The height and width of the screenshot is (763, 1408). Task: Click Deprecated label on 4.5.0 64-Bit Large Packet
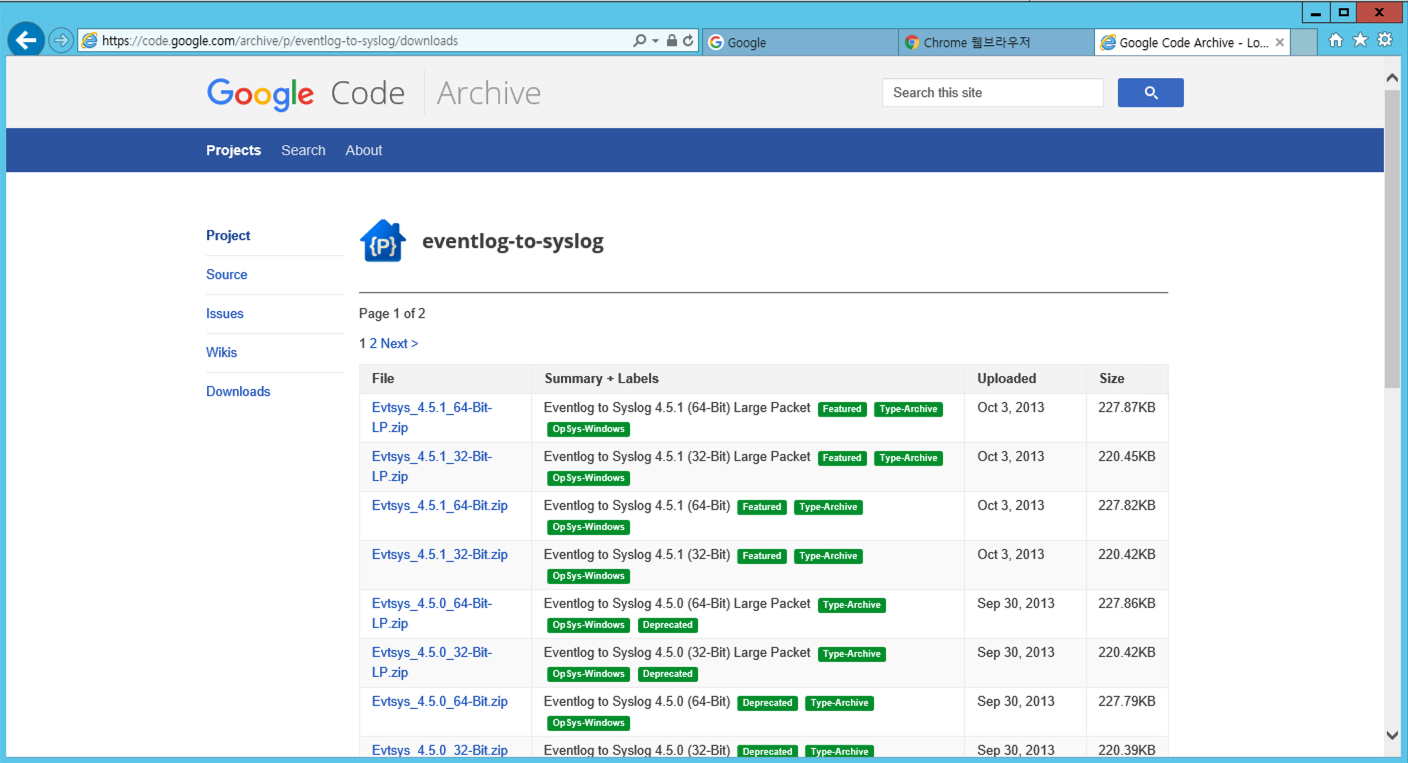[x=667, y=625]
